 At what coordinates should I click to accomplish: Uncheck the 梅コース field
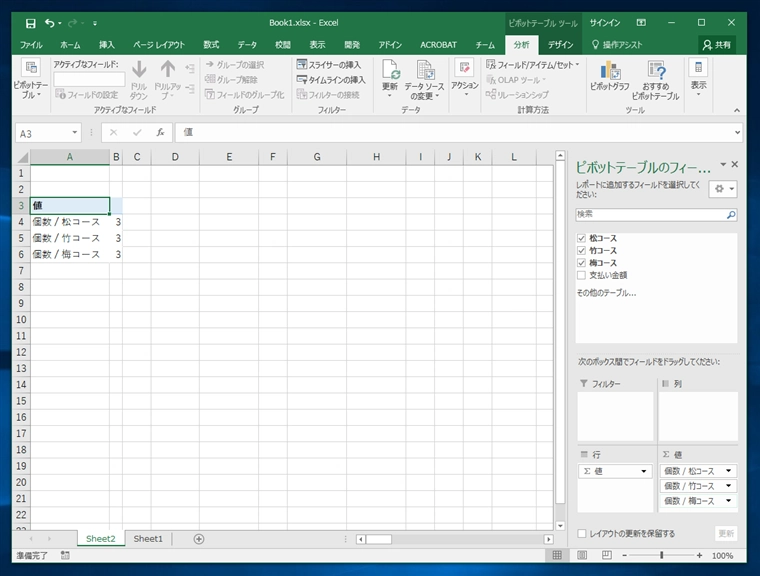pyautogui.click(x=581, y=263)
